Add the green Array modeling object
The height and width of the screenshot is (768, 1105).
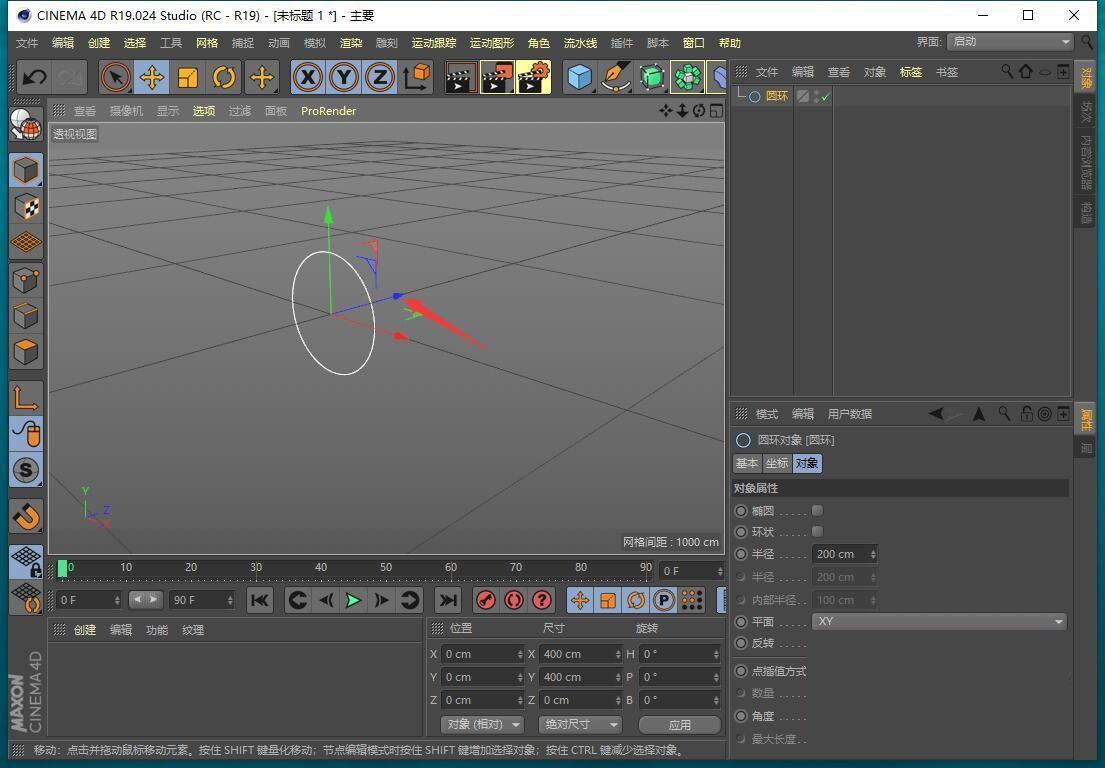688,77
